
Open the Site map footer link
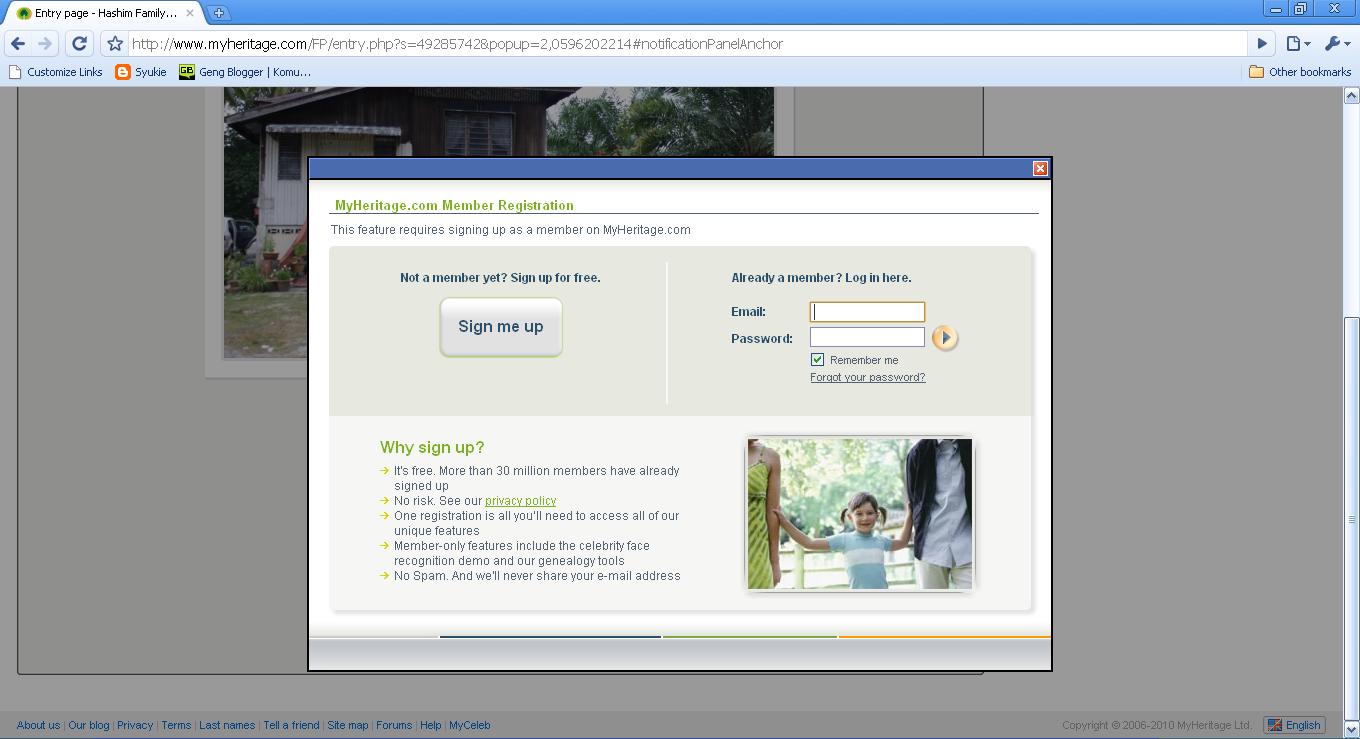coord(348,725)
